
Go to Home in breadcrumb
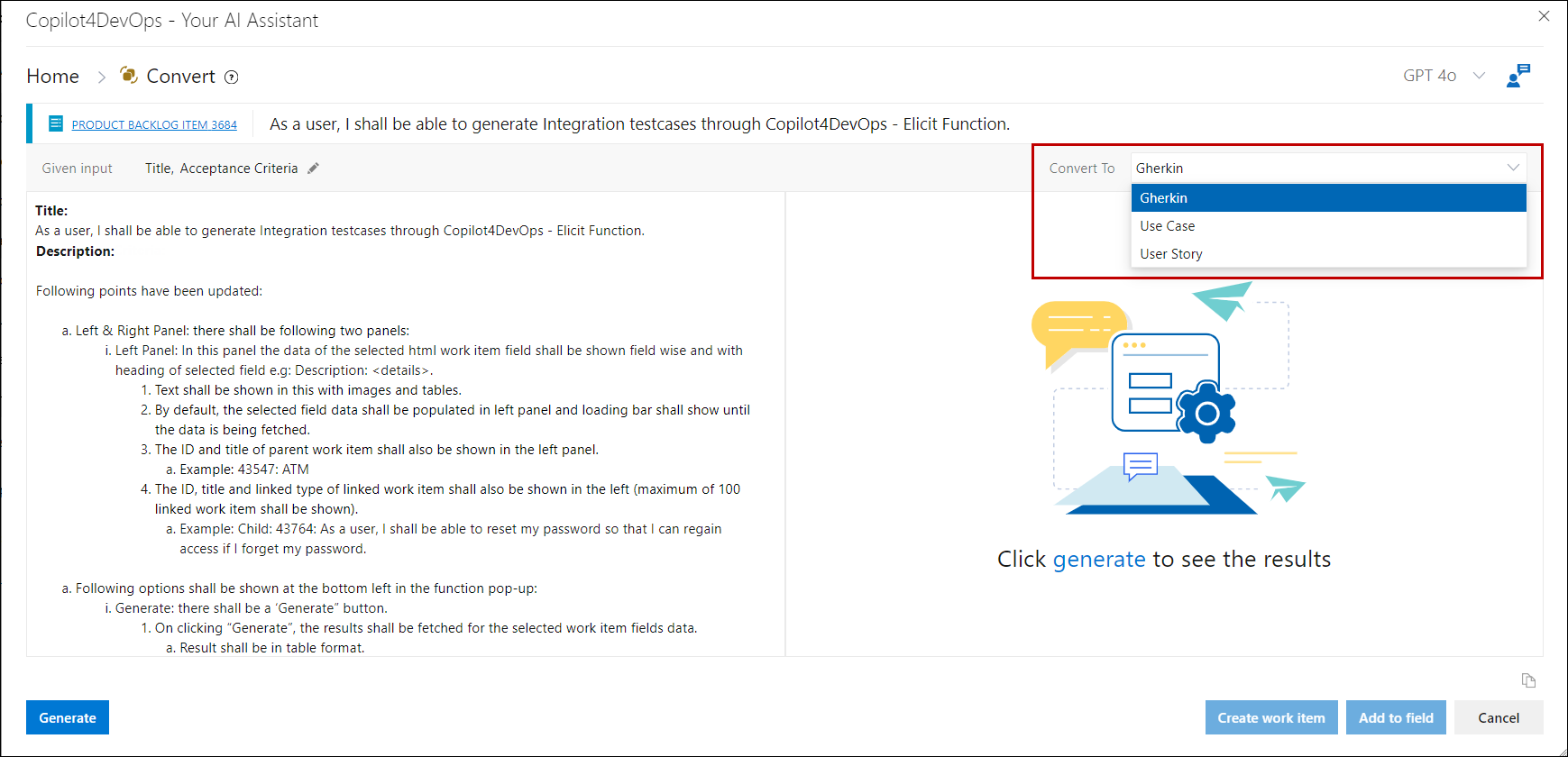click(x=53, y=77)
